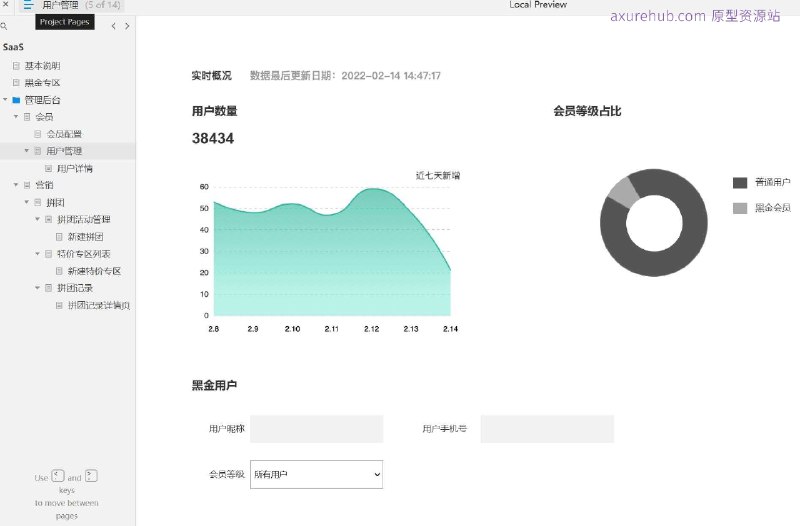
Task: Click the 用户数量 heading
Action: [x=214, y=111]
